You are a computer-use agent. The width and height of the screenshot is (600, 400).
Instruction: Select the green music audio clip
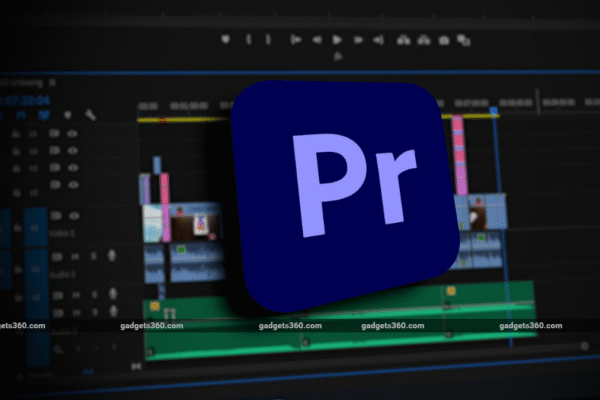339,323
